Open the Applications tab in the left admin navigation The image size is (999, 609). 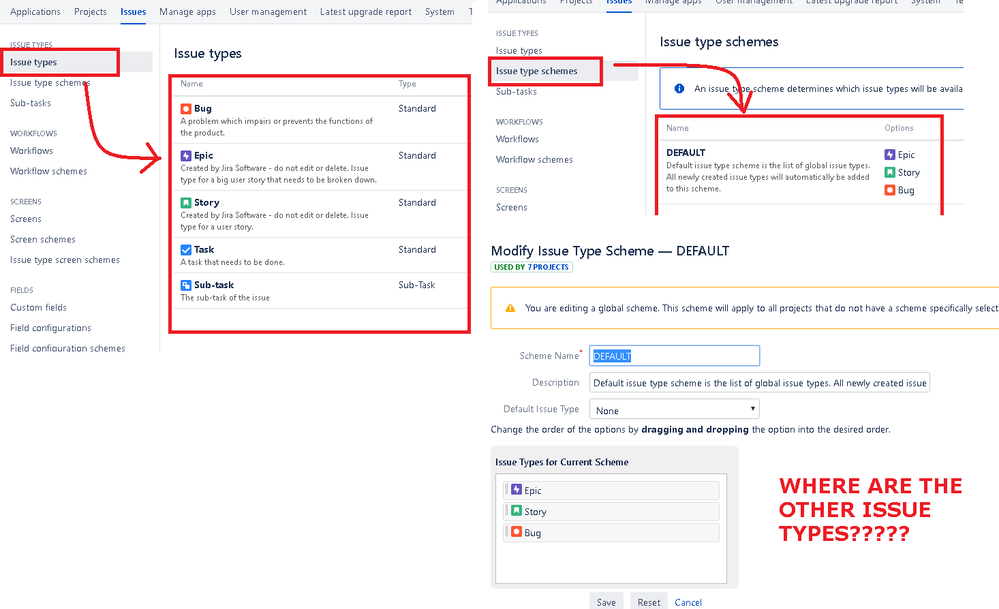tap(35, 11)
